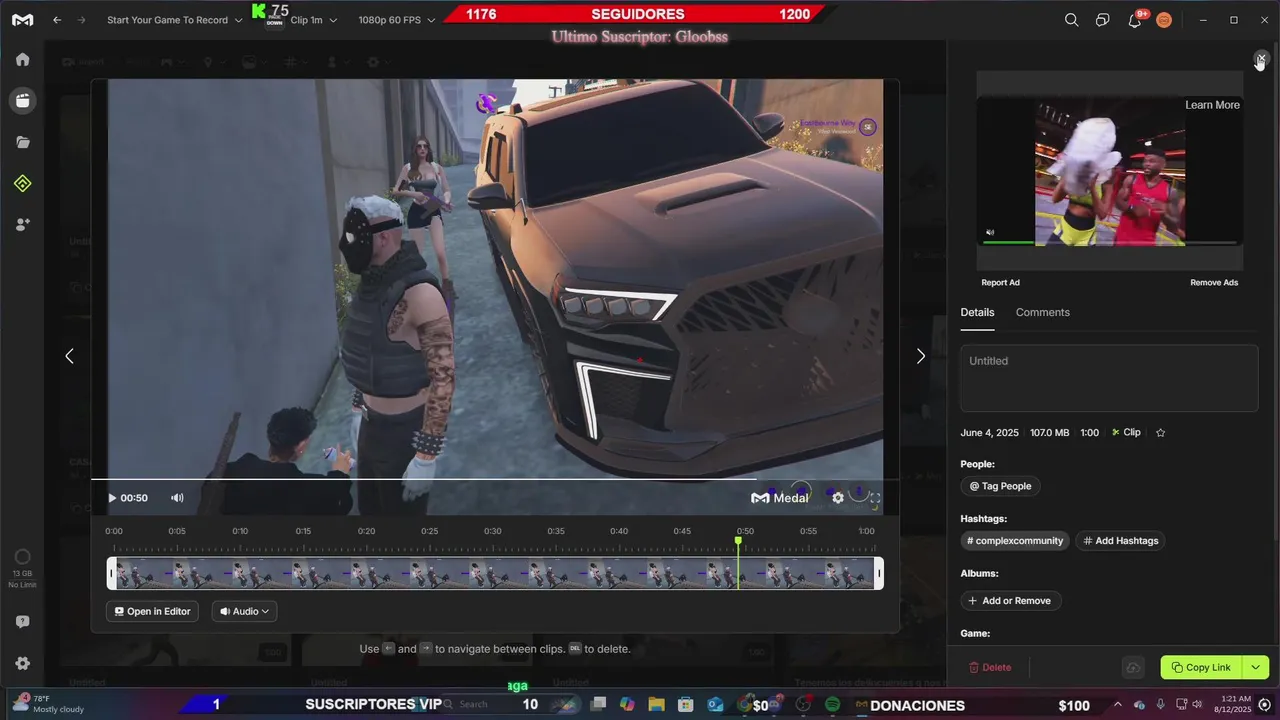Open the orange profile avatar menu

click(1164, 20)
